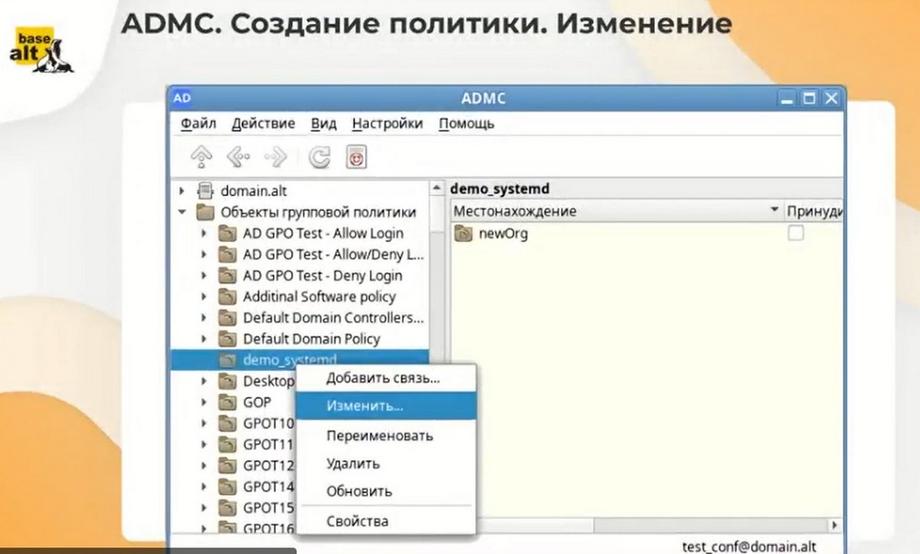Screen dimensions: 920x554
Task: Click the red manual icon in the toolbar
Action: tap(356, 157)
